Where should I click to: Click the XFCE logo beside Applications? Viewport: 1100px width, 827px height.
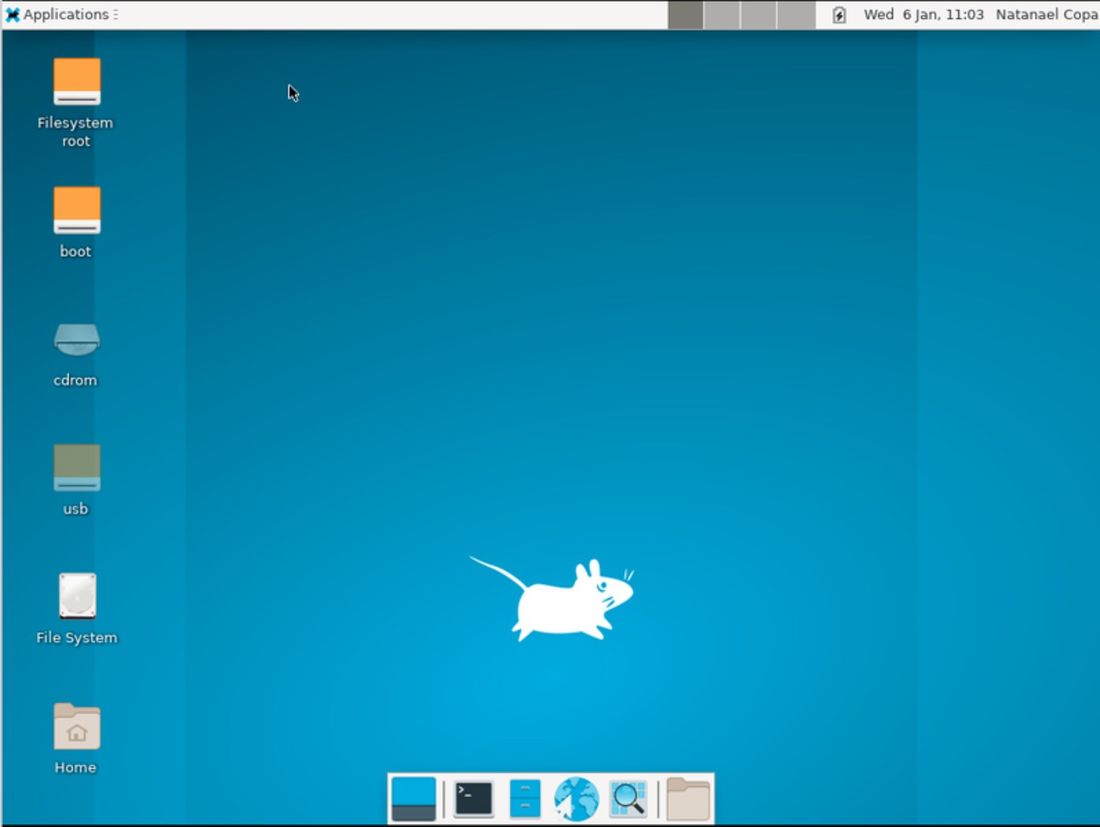click(11, 14)
